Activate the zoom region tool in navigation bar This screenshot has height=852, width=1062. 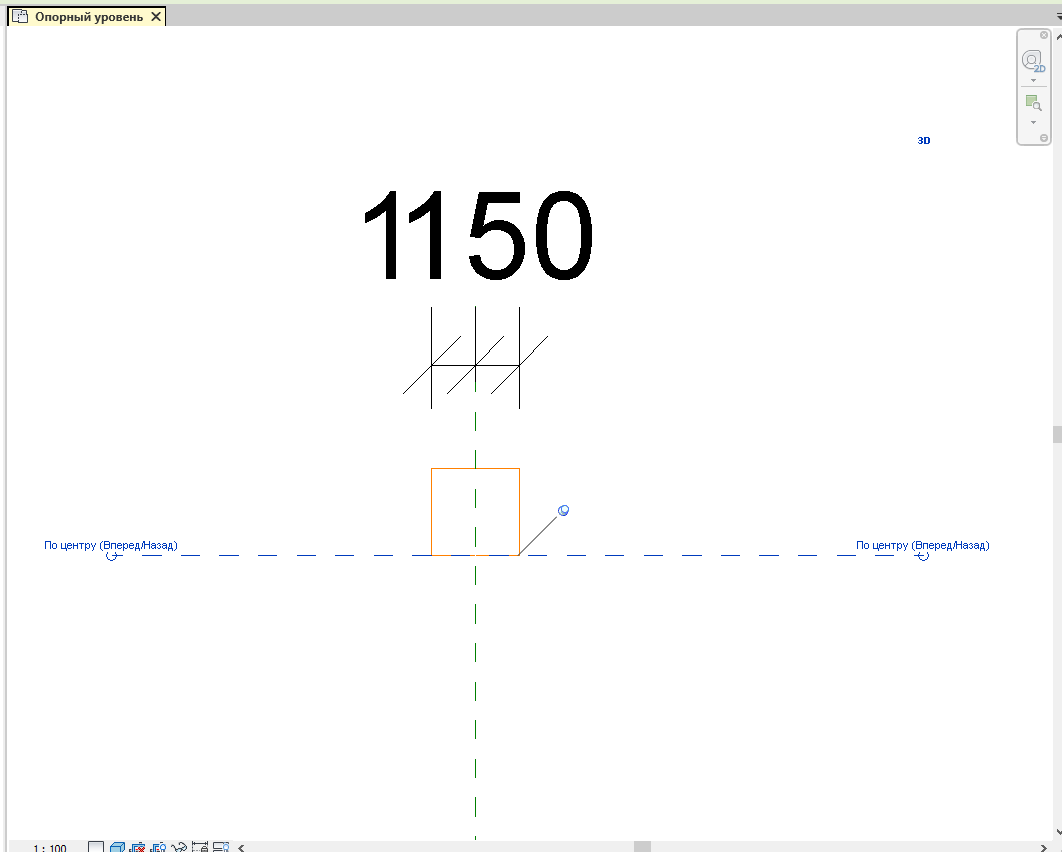pos(1033,103)
